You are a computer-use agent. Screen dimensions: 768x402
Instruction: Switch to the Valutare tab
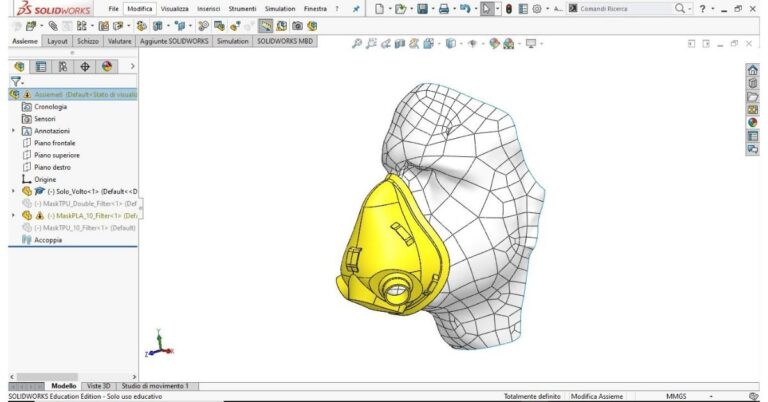coord(120,42)
